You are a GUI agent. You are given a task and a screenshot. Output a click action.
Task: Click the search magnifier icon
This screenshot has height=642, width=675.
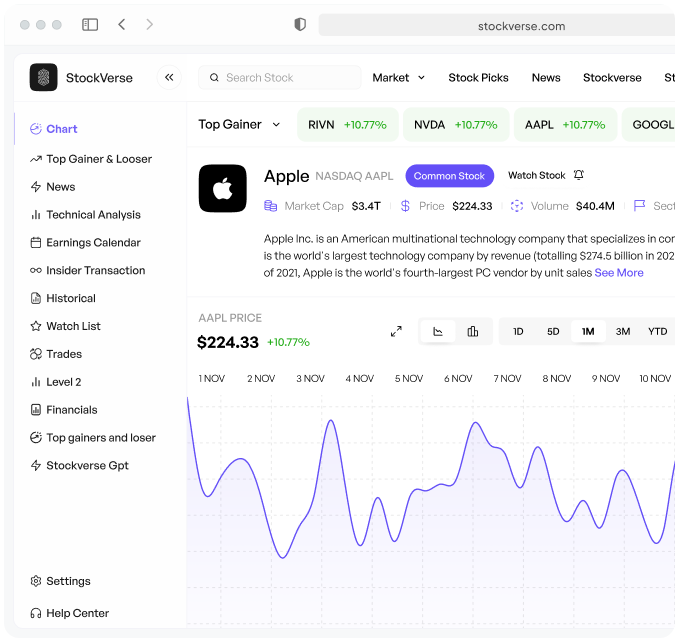coord(214,78)
